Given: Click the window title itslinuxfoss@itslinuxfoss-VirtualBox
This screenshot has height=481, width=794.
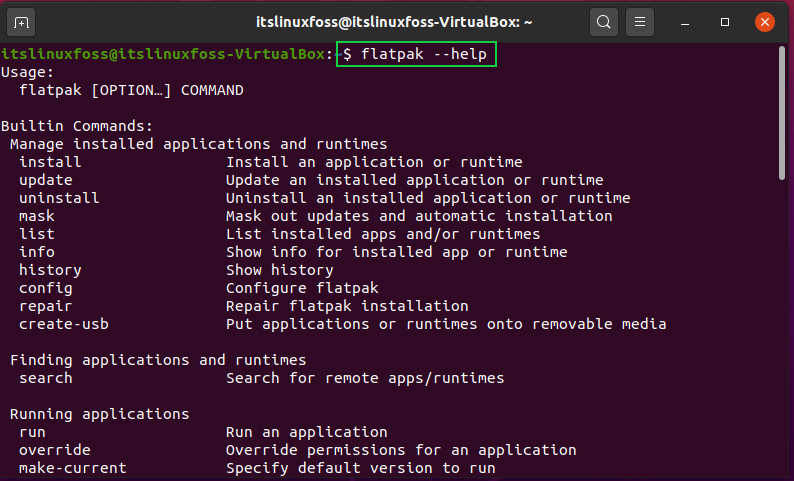Looking at the screenshot, I should point(393,22).
